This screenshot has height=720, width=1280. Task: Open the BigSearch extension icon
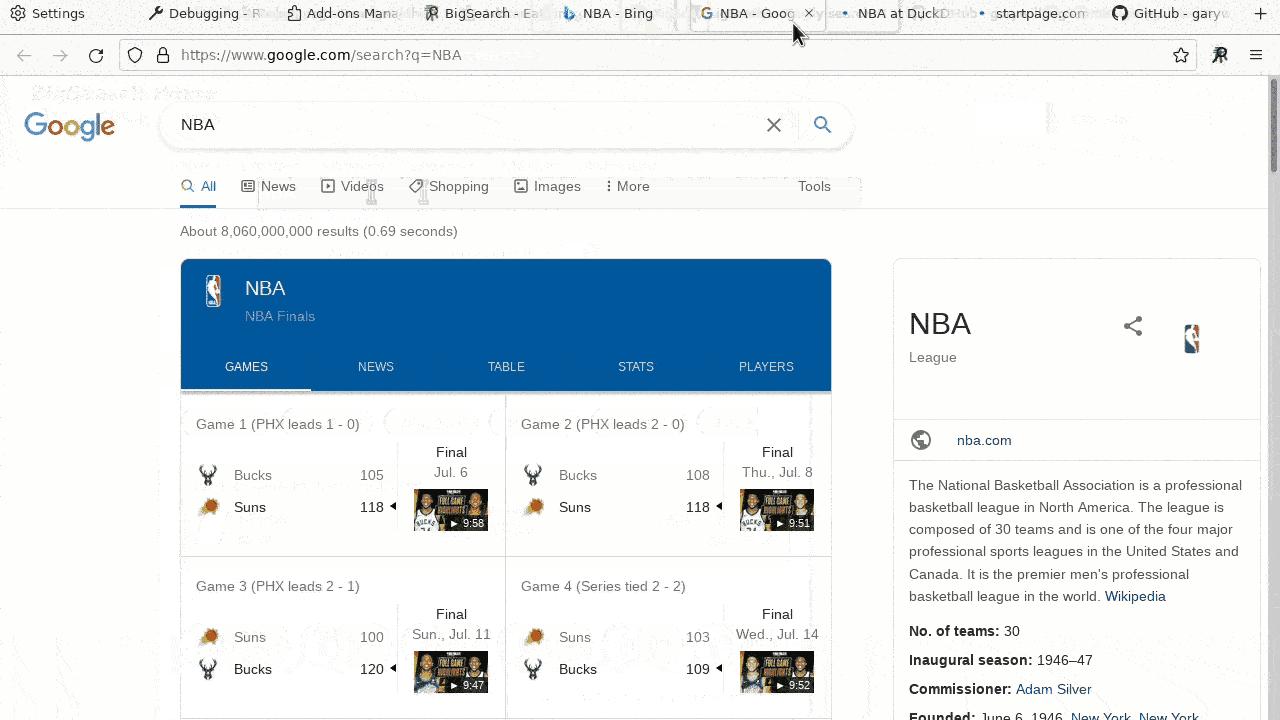tap(1220, 55)
